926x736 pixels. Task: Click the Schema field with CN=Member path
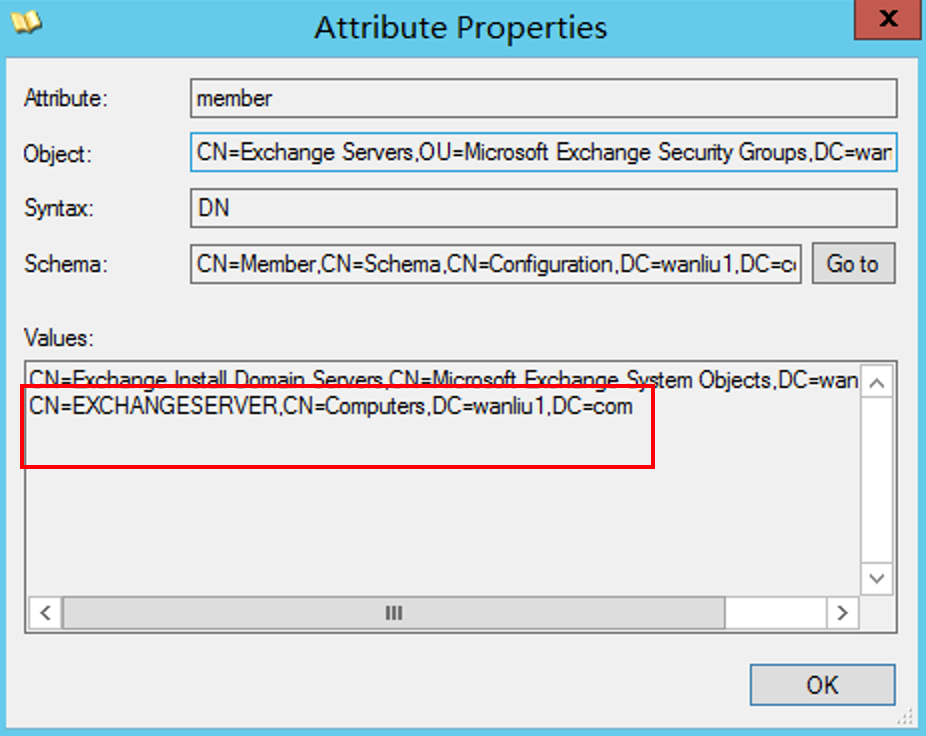pyautogui.click(x=495, y=264)
